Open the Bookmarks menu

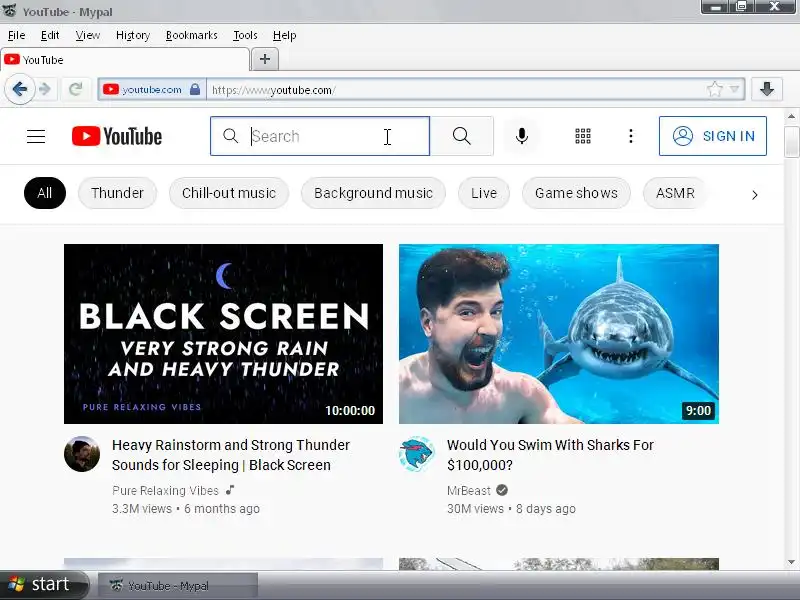pyautogui.click(x=191, y=35)
